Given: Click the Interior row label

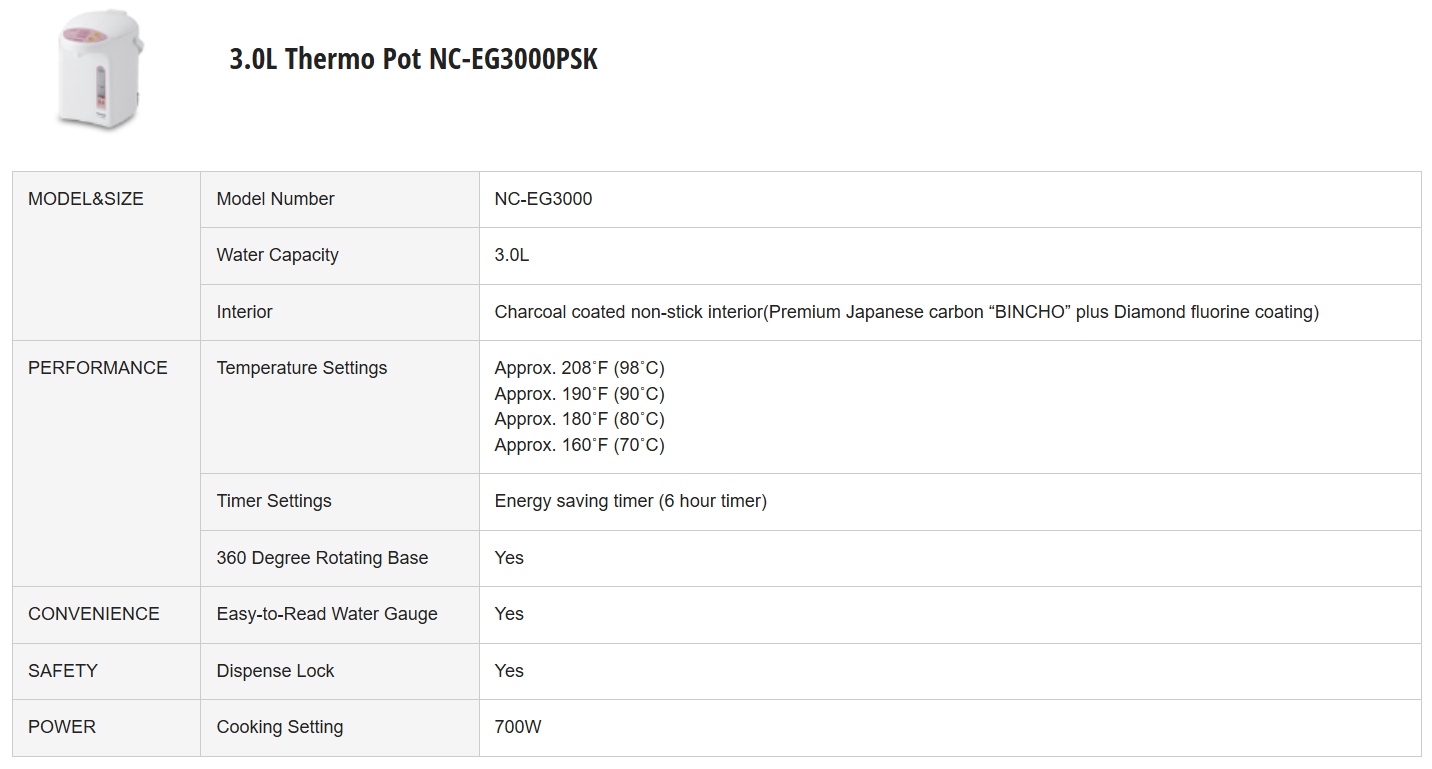Looking at the screenshot, I should click(244, 312).
